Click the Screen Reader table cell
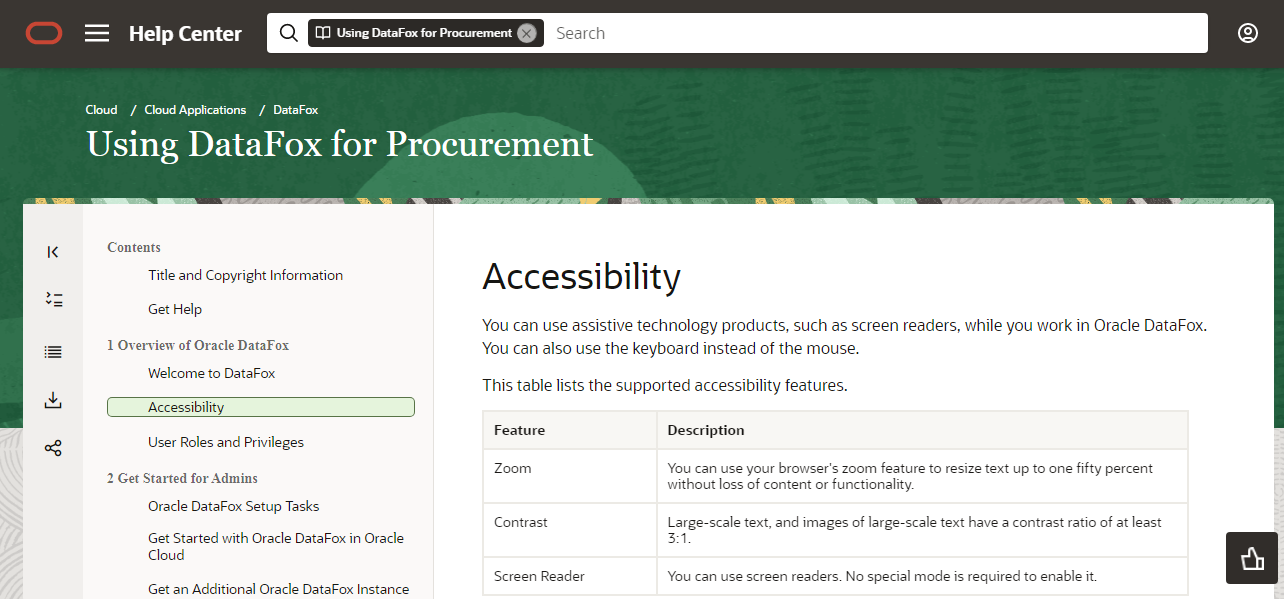 pos(570,576)
